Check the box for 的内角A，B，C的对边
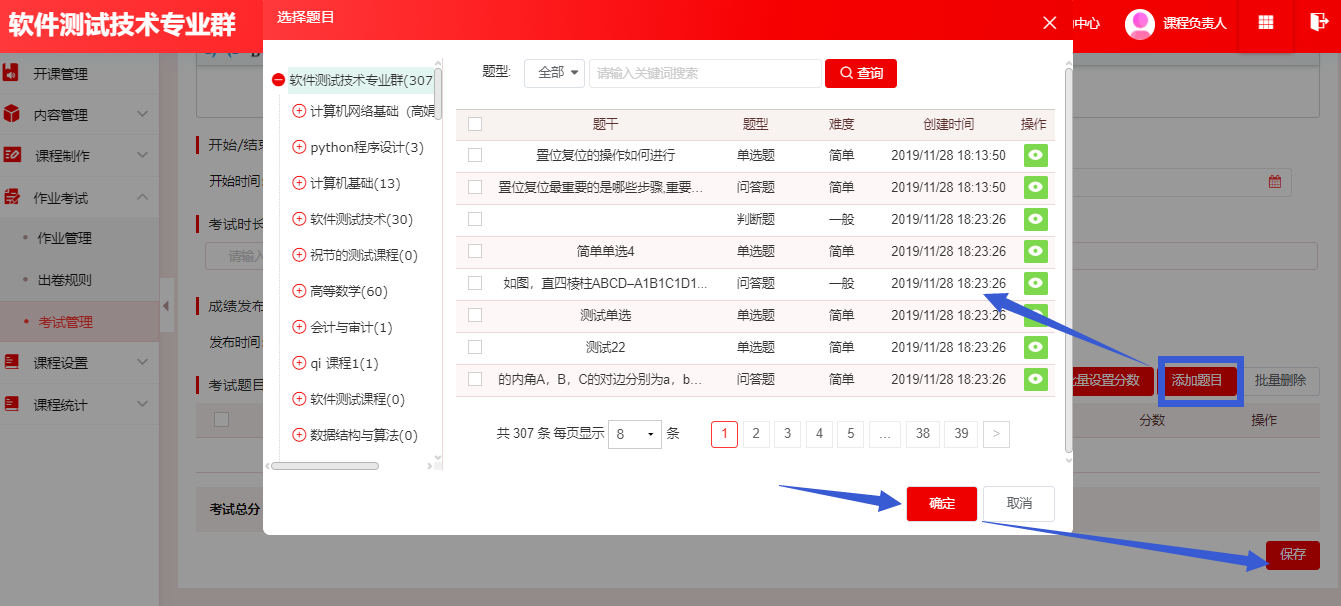The height and width of the screenshot is (606, 1341). click(475, 379)
